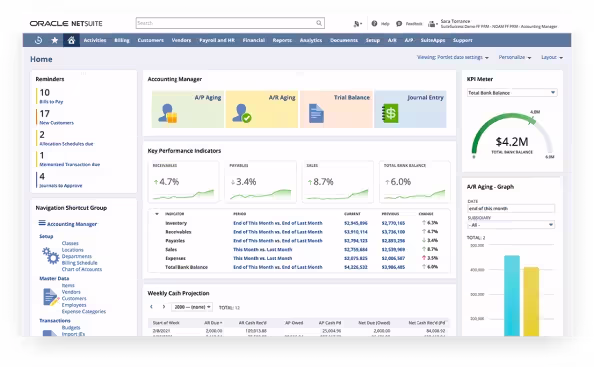
Task: Expand the Personalize dropdown
Action: (515, 58)
